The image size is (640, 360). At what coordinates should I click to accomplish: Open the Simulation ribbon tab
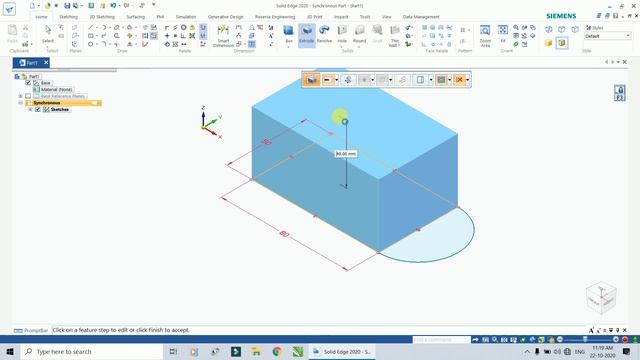point(186,17)
